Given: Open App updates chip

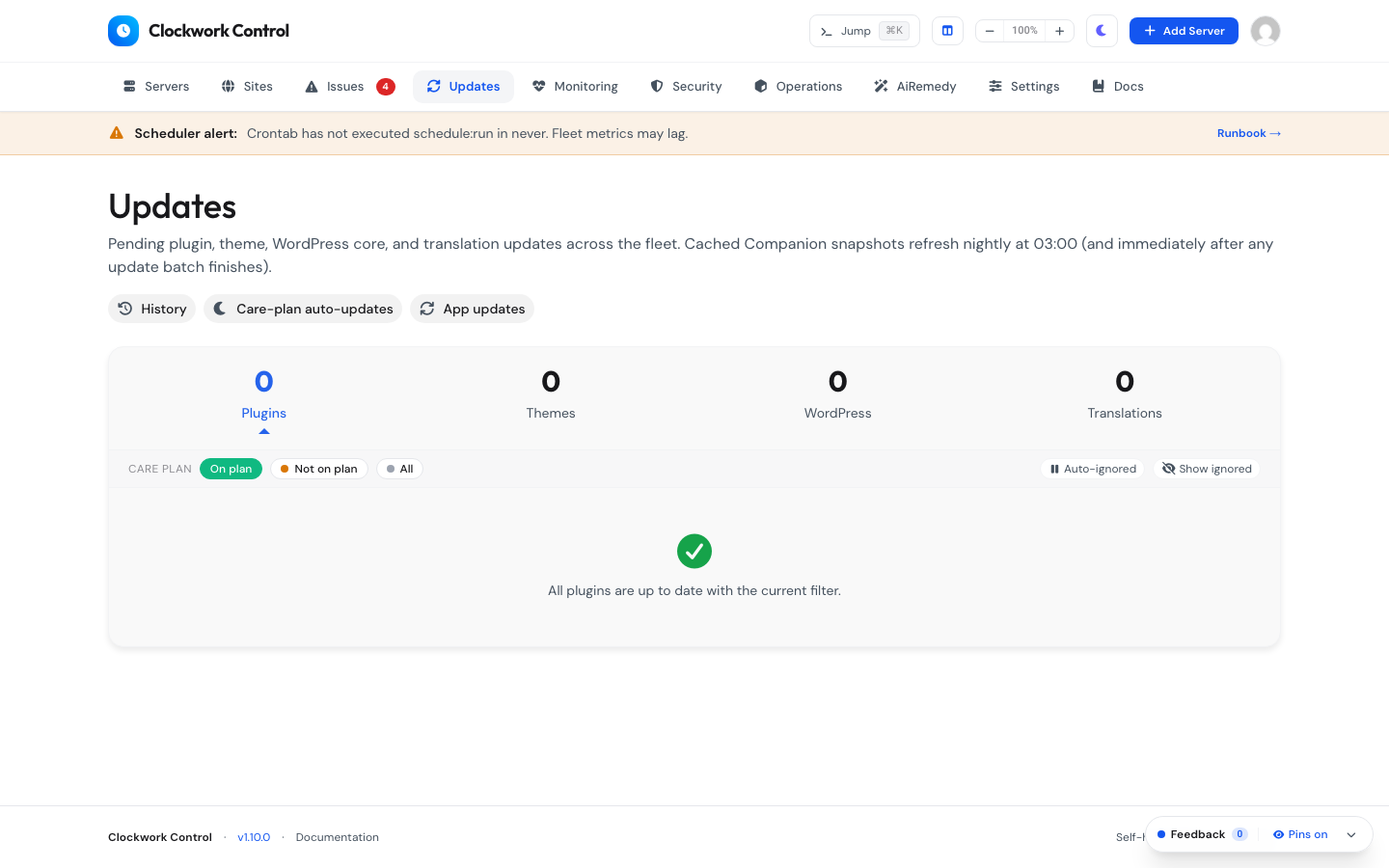Looking at the screenshot, I should 473,309.
